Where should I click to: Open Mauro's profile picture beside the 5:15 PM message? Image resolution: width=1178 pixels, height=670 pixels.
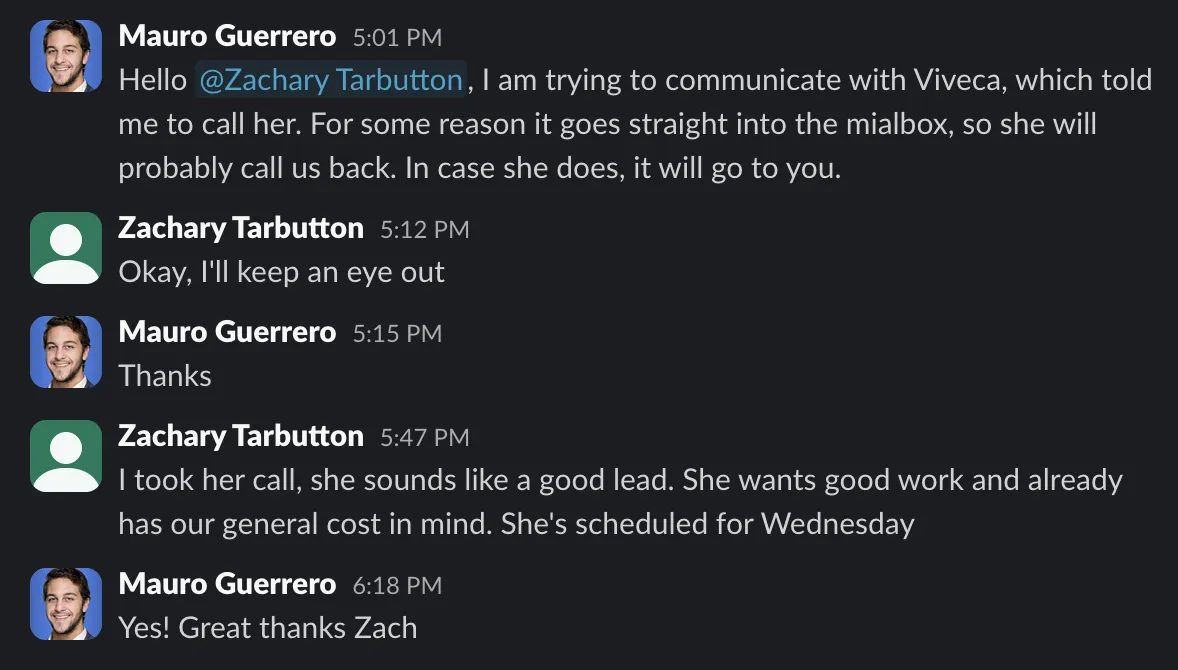[x=66, y=352]
